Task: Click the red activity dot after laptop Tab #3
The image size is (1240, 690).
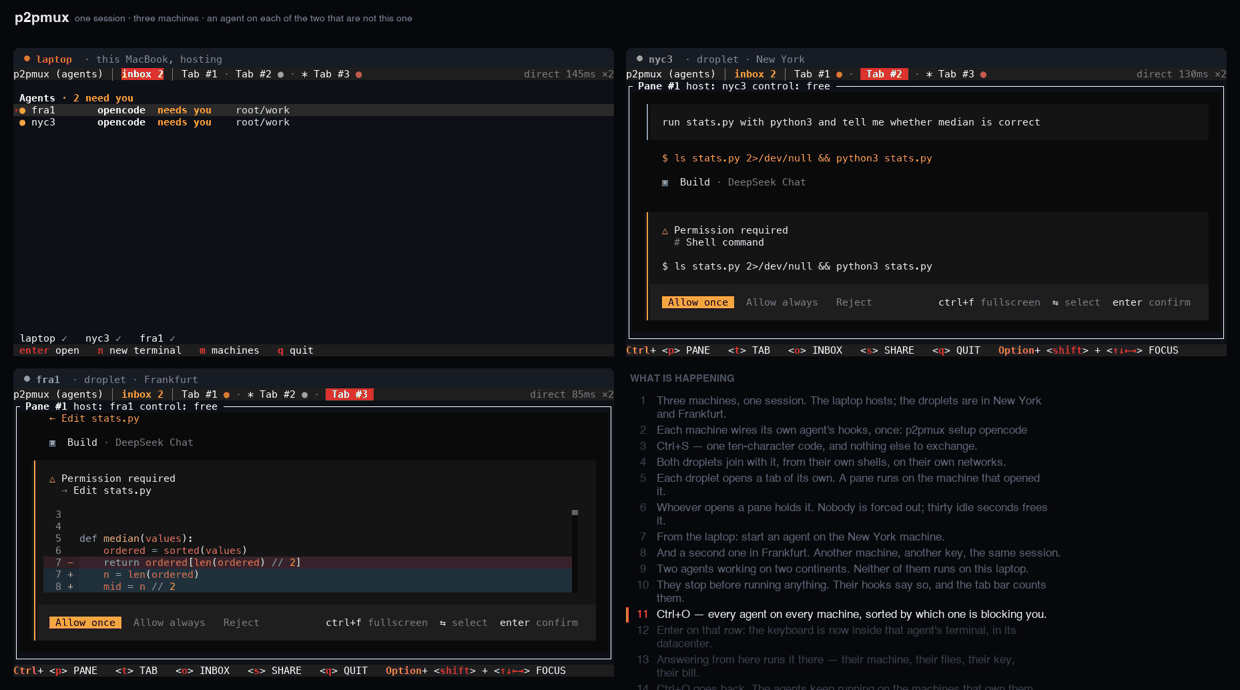Action: (x=359, y=74)
